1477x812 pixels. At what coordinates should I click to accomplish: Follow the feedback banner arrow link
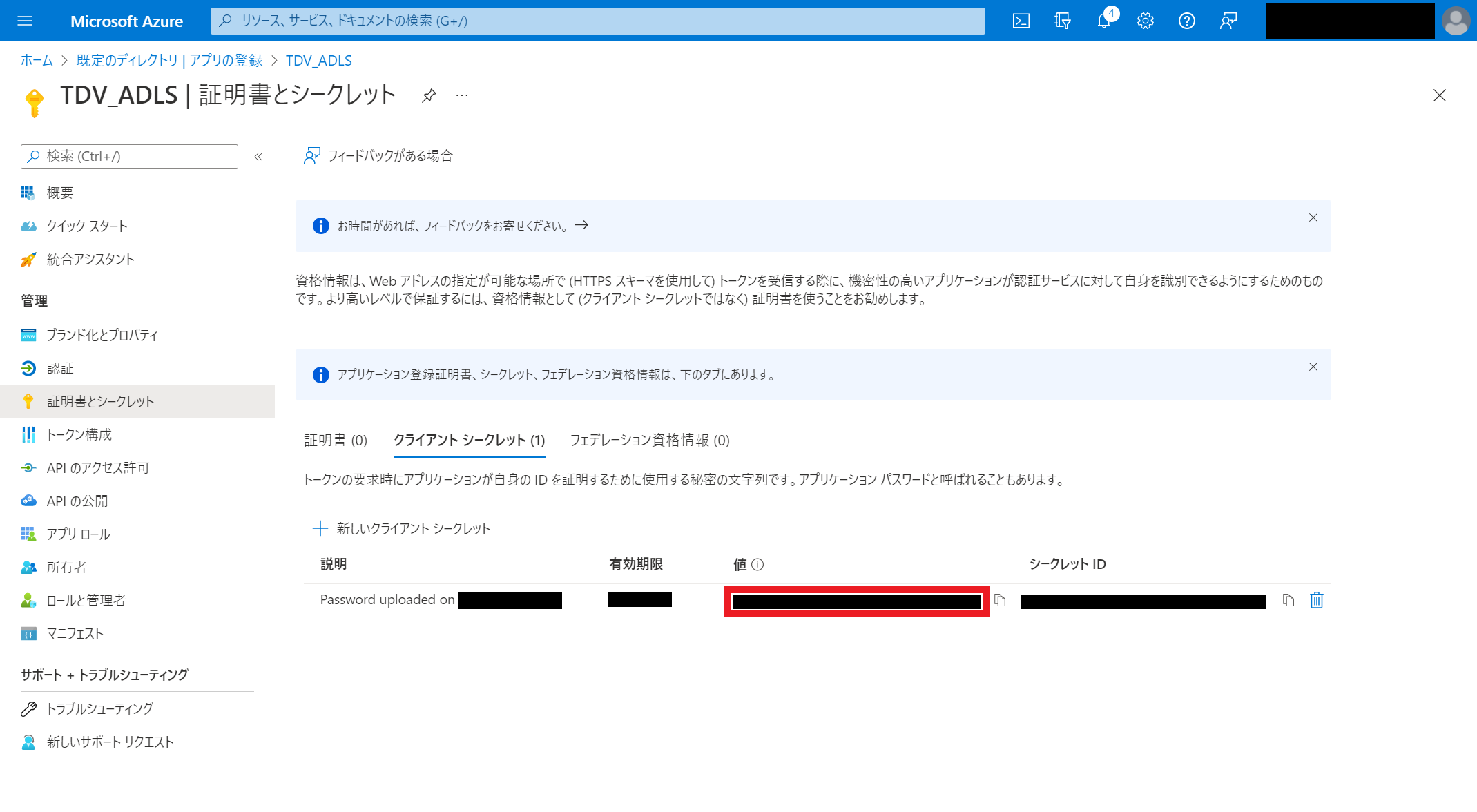(582, 225)
